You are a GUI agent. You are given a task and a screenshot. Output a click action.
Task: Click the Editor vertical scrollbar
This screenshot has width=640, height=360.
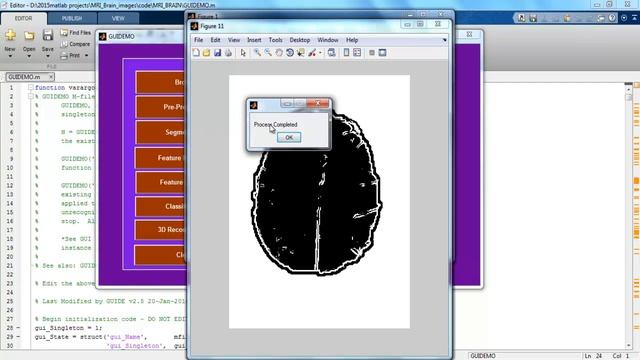coord(628,216)
